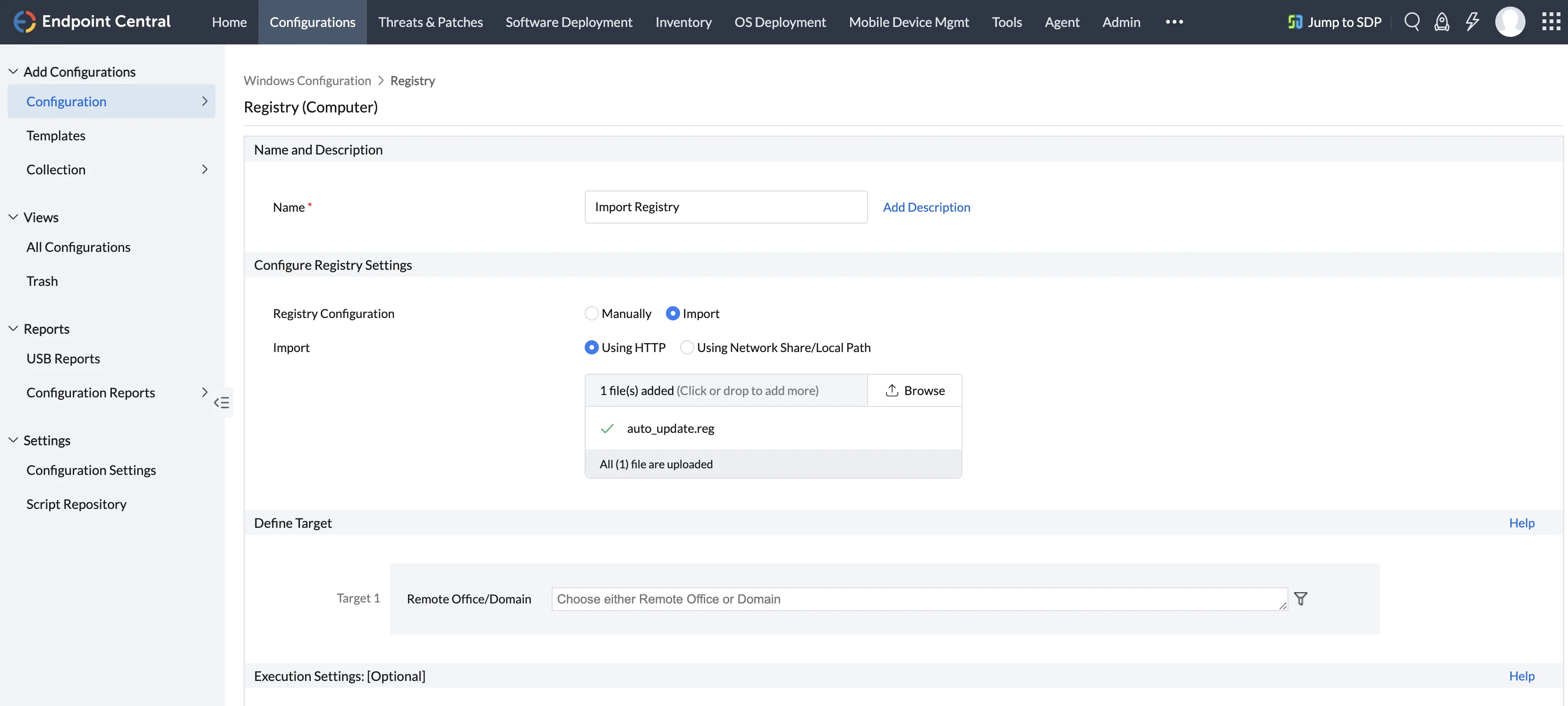Expand the Configuration submenu chevron
Viewport: 1568px width, 706px height.
pyautogui.click(x=205, y=101)
